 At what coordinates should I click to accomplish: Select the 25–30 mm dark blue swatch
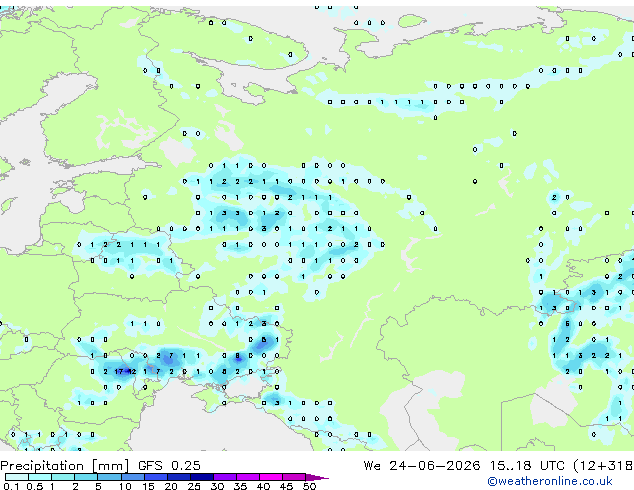tap(202, 477)
